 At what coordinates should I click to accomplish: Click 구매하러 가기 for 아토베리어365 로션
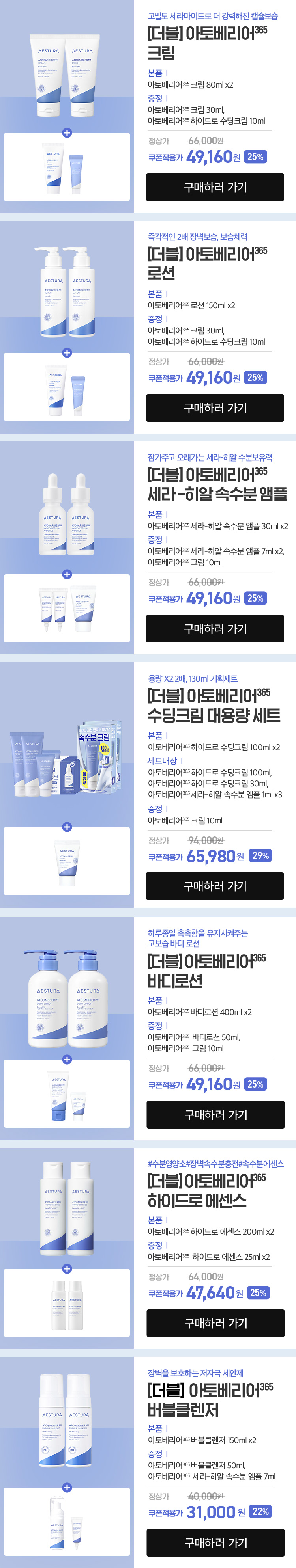215,408
